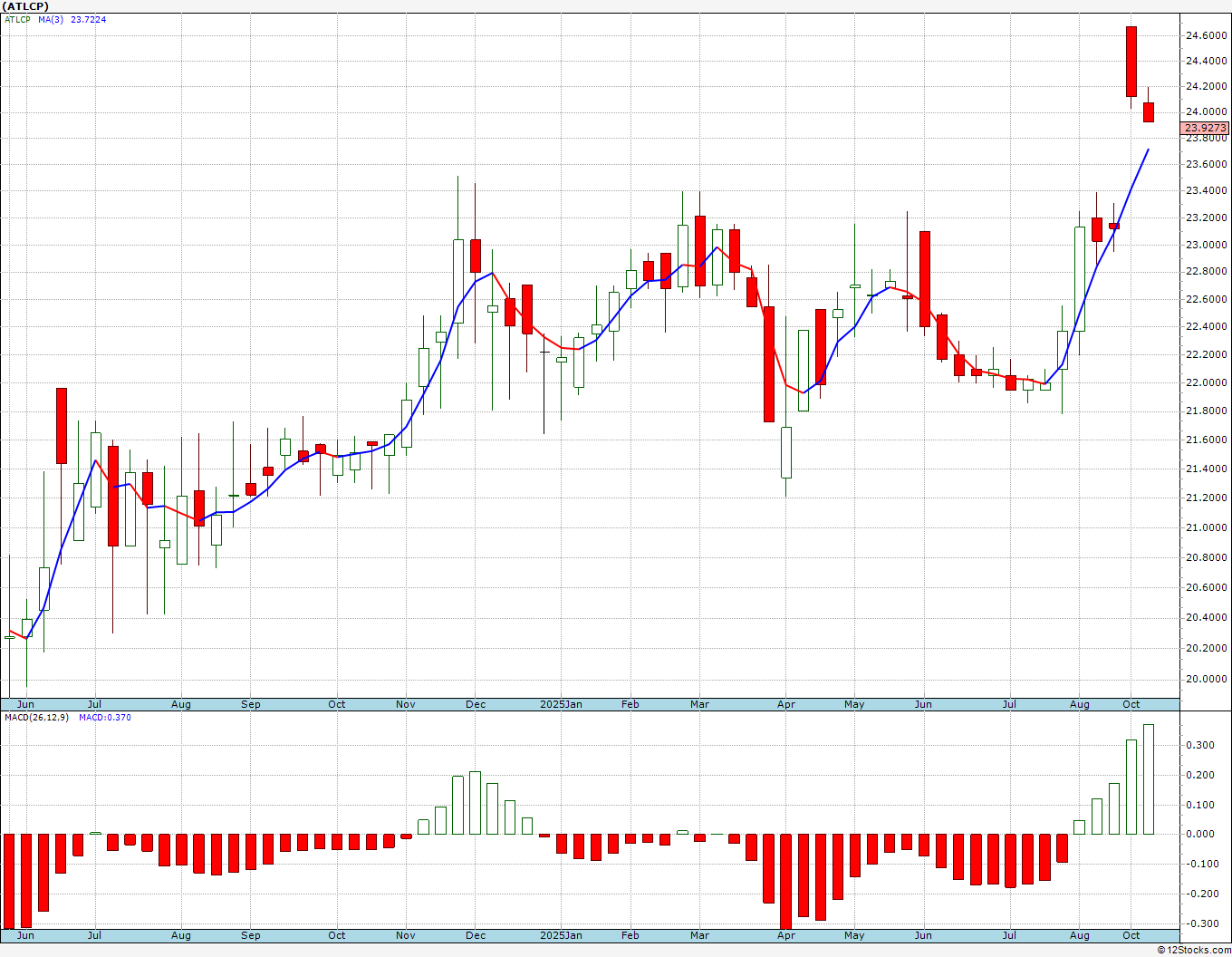Viewport: 1232px width, 957px height.
Task: Click Dec on the price chart time axis
Action: [x=476, y=704]
